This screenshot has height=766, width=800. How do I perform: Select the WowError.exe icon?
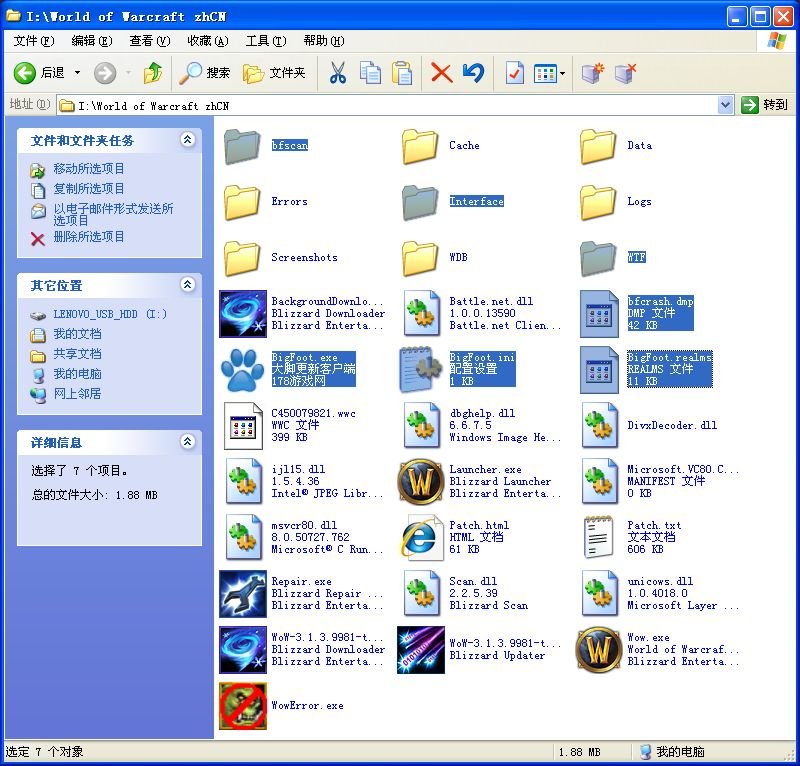tap(243, 706)
